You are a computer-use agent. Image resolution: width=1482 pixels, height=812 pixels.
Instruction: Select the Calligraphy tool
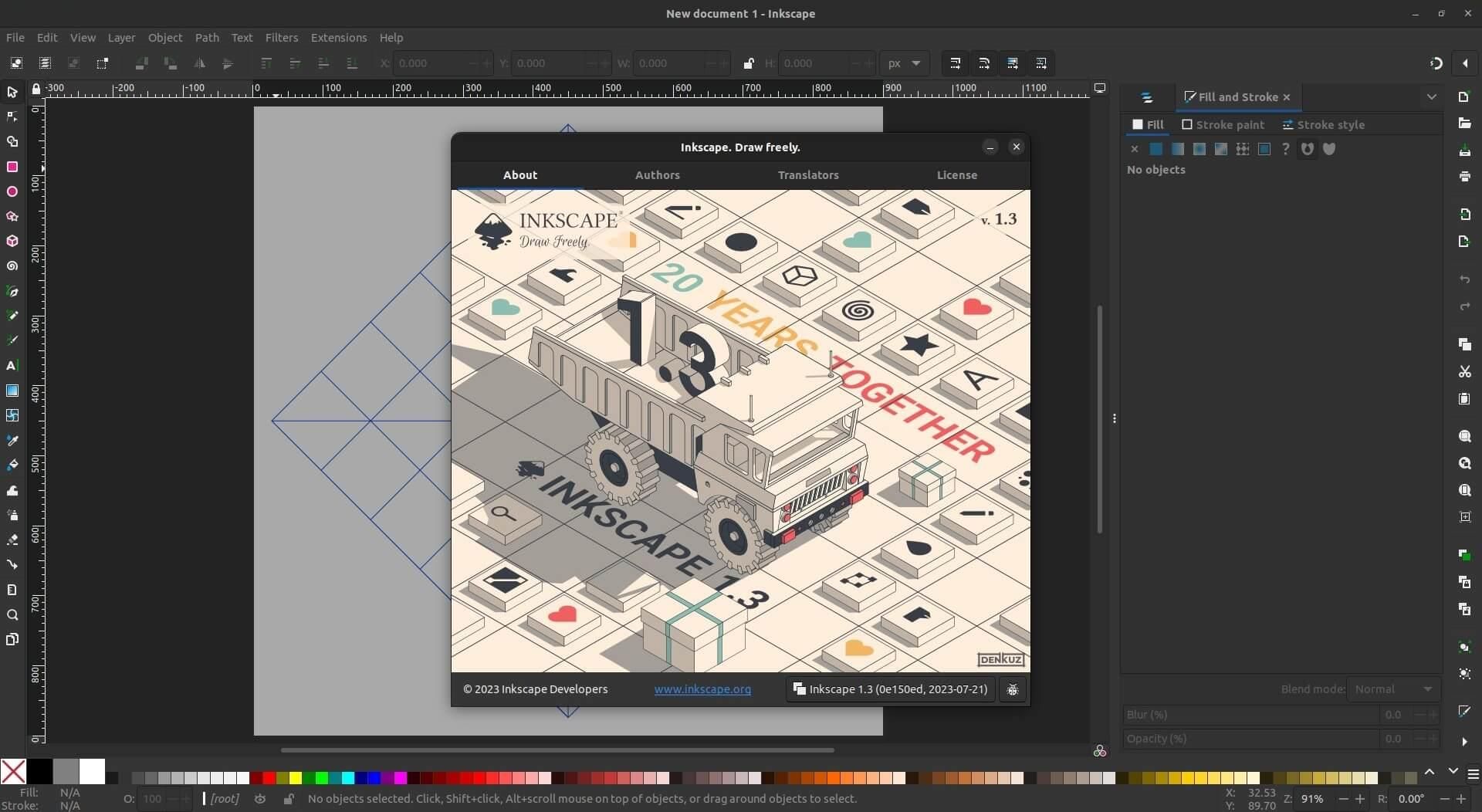[x=12, y=340]
